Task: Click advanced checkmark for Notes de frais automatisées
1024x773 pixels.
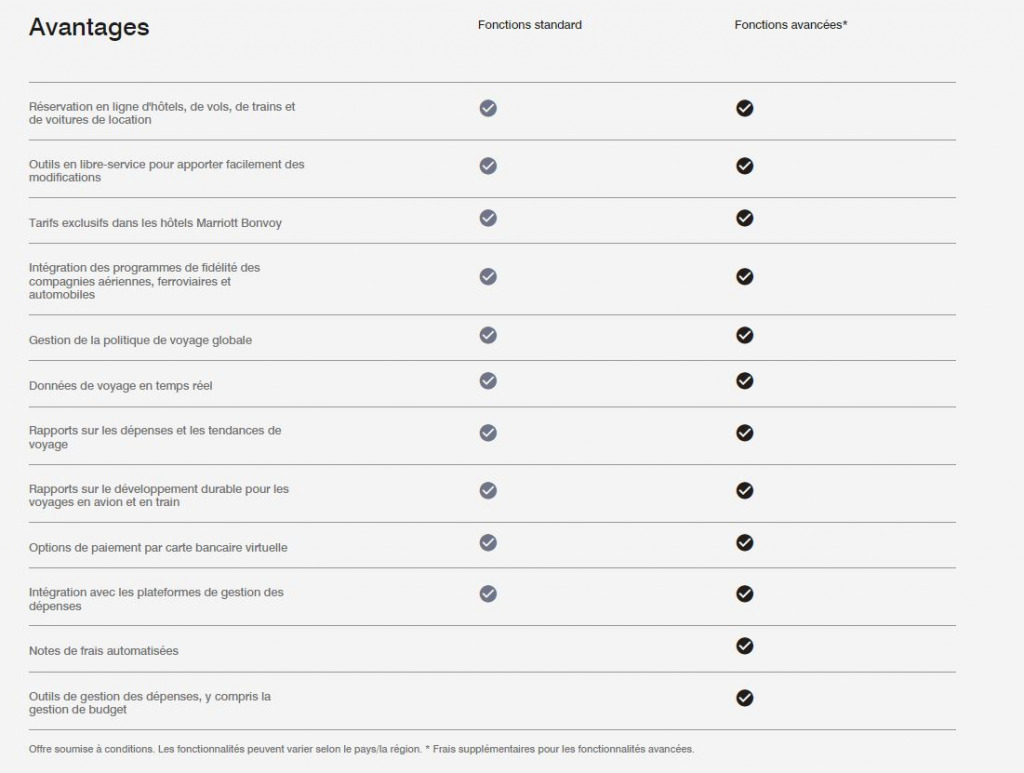Action: 744,646
